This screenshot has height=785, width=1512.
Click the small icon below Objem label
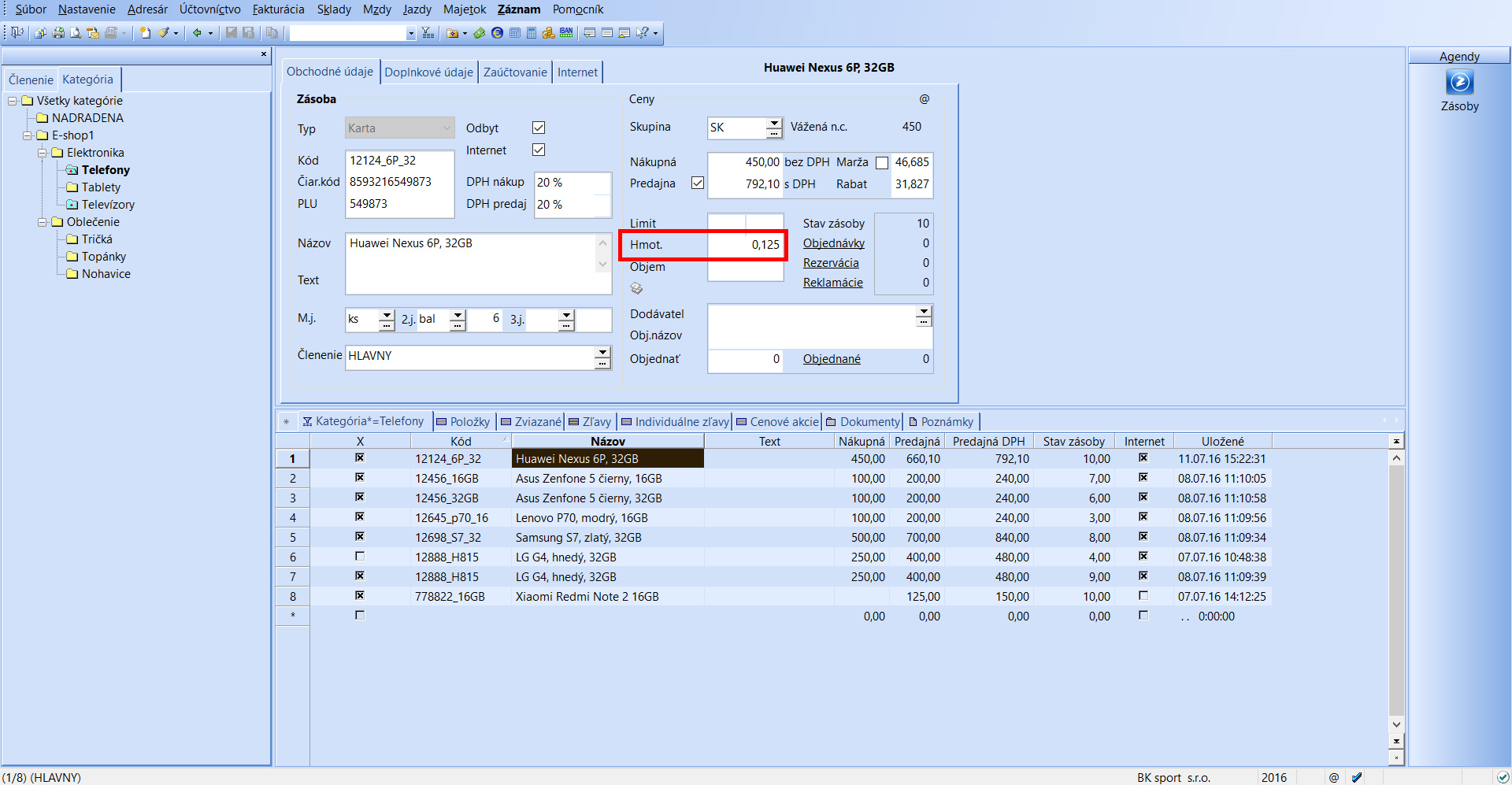coord(636,288)
